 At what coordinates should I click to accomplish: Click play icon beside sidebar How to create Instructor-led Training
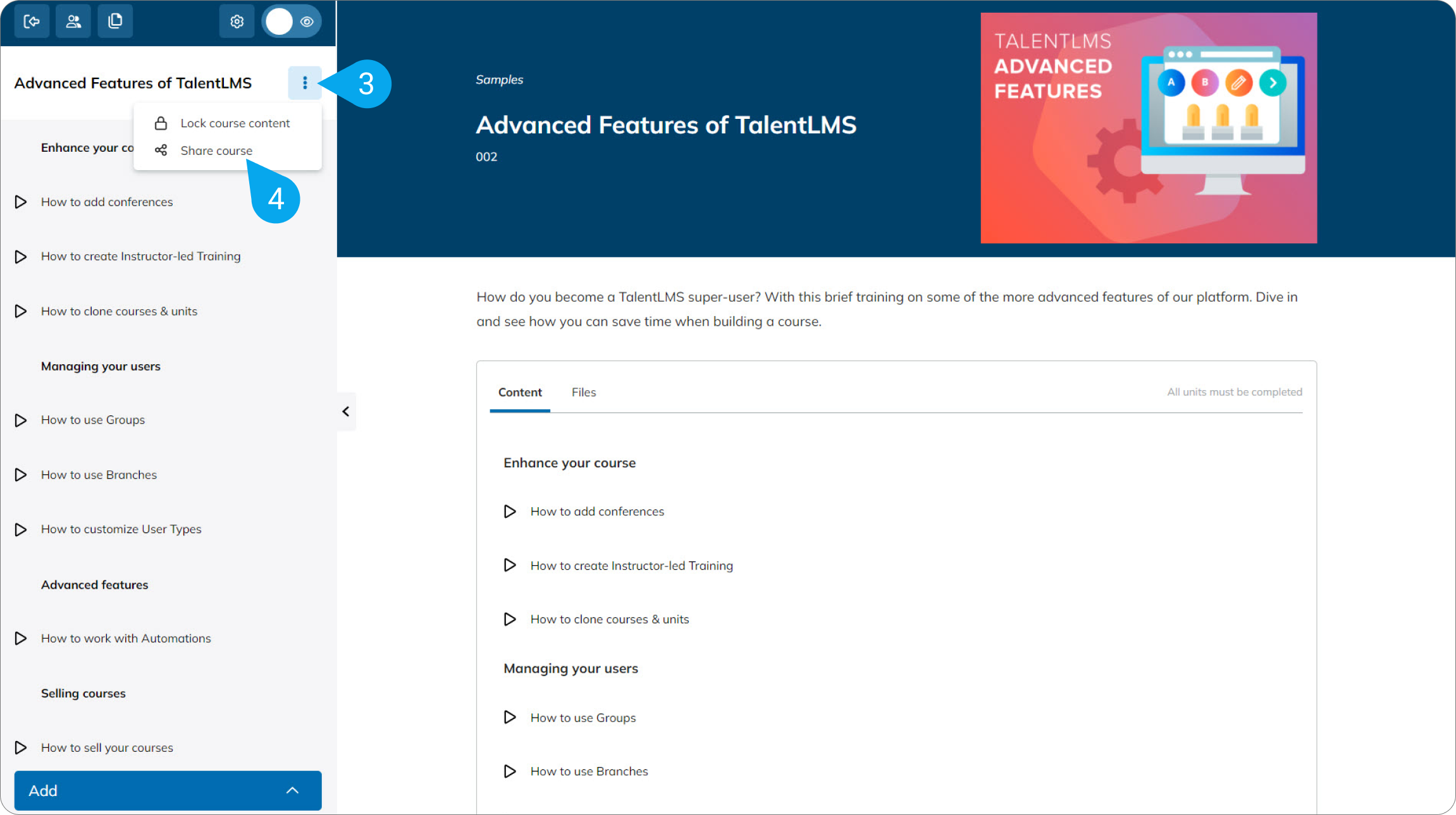[x=21, y=256]
